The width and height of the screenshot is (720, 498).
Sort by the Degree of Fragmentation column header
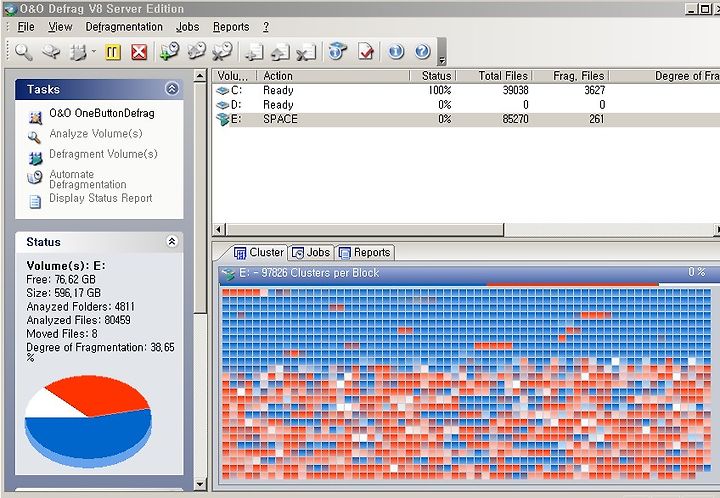tap(664, 76)
